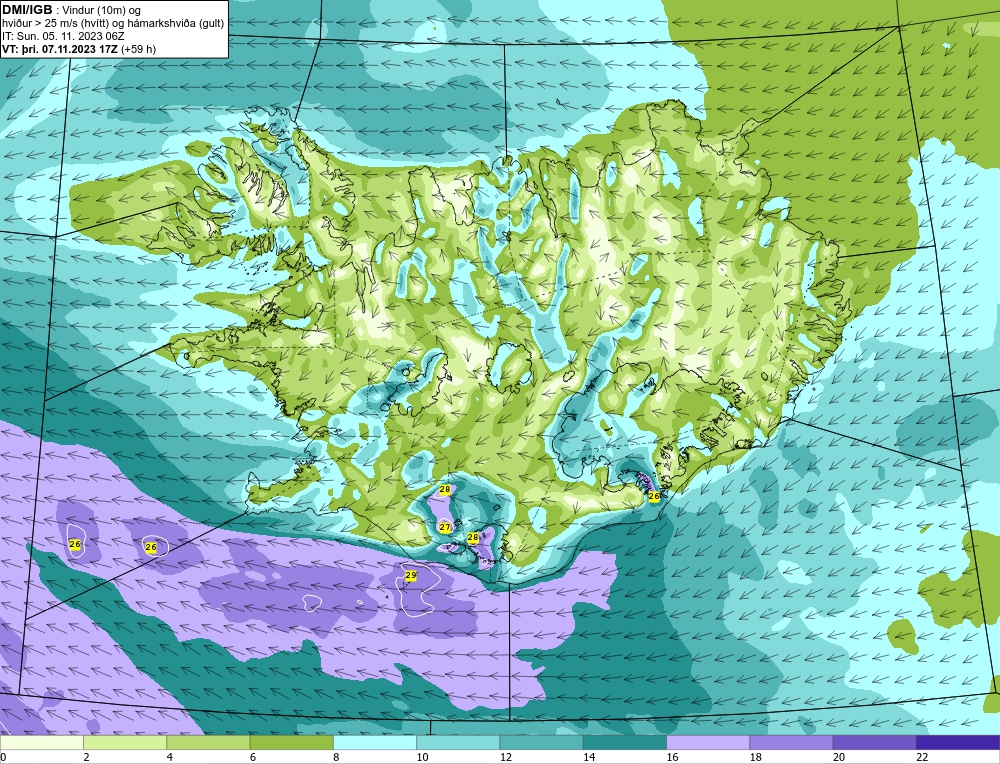Click the legend scale value 22
The height and width of the screenshot is (764, 1000).
click(x=922, y=758)
